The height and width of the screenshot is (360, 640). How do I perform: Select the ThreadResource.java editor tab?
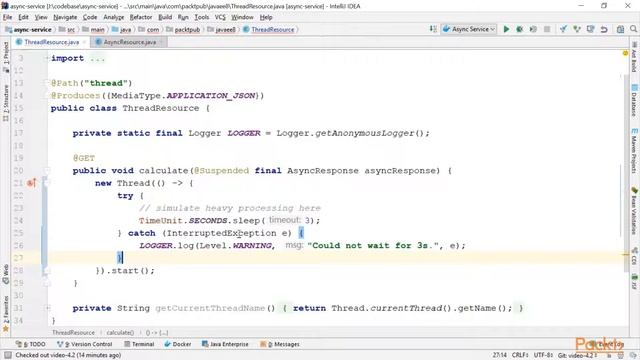tap(51, 42)
